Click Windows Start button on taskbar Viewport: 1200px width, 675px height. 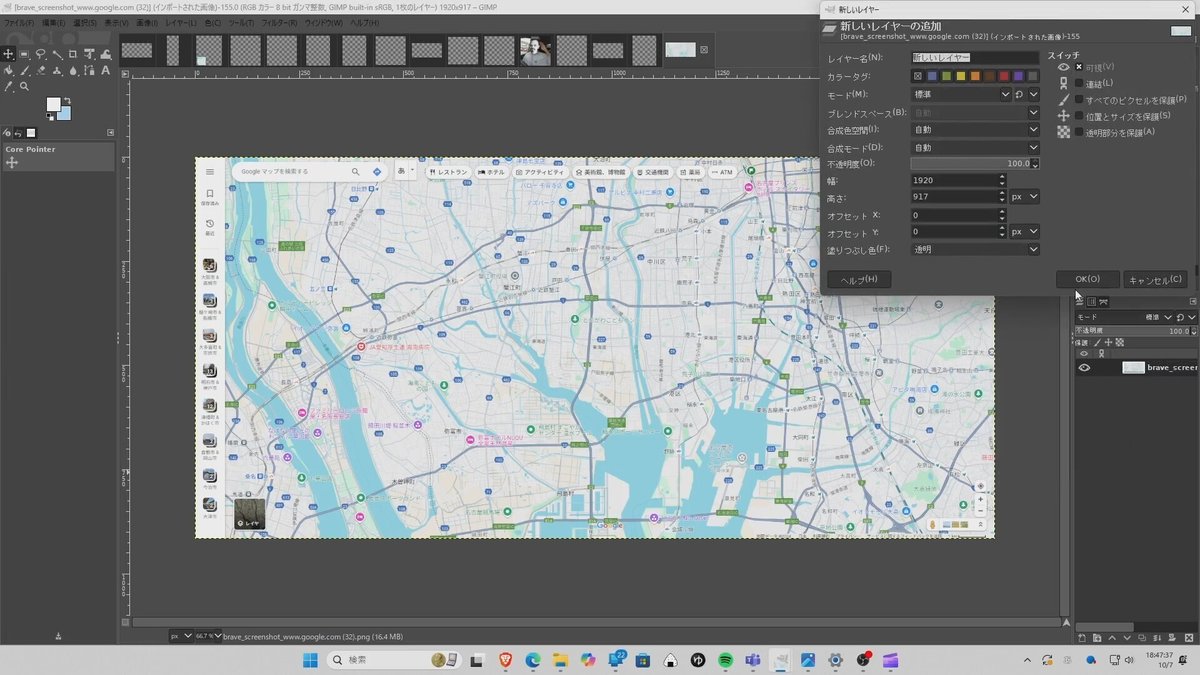point(310,660)
